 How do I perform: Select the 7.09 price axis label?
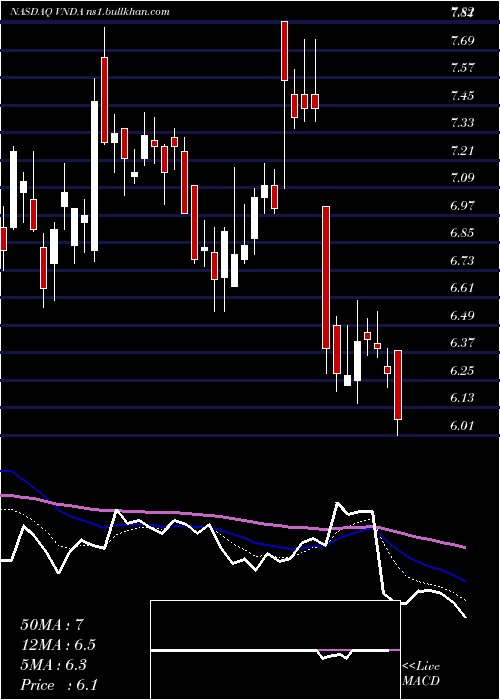coord(462,178)
